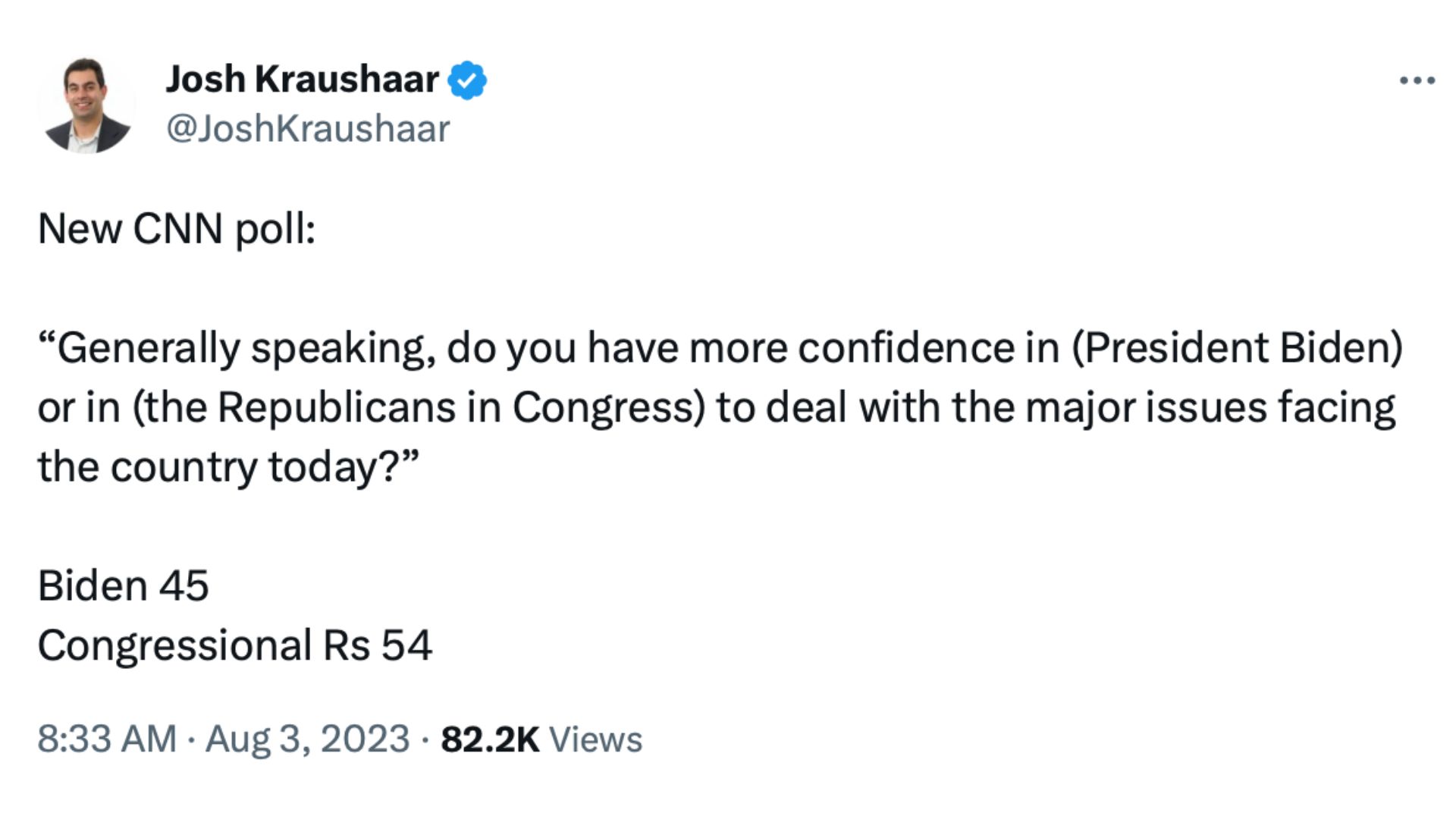Click the number 54 in results
This screenshot has height=819, width=1456.
point(406,645)
